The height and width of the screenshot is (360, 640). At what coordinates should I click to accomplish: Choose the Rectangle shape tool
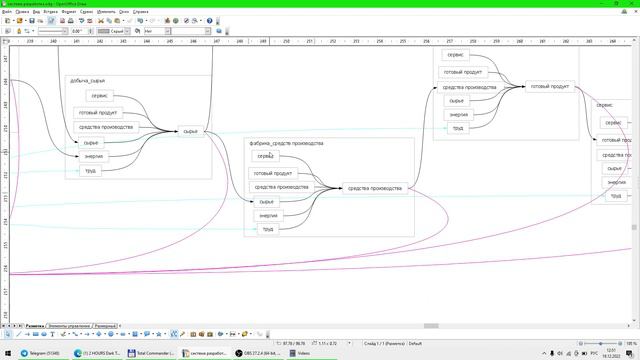click(36, 334)
